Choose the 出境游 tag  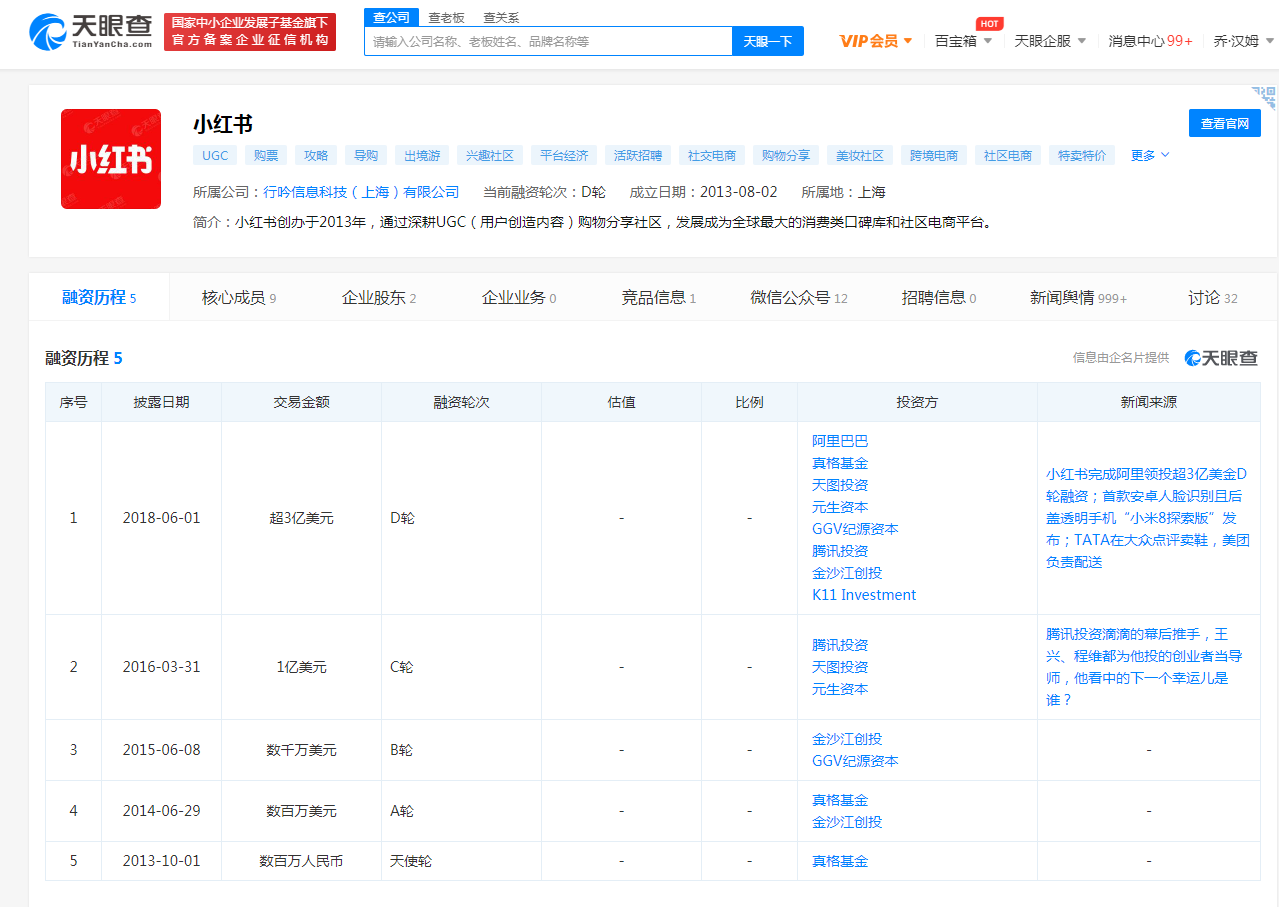(x=422, y=155)
